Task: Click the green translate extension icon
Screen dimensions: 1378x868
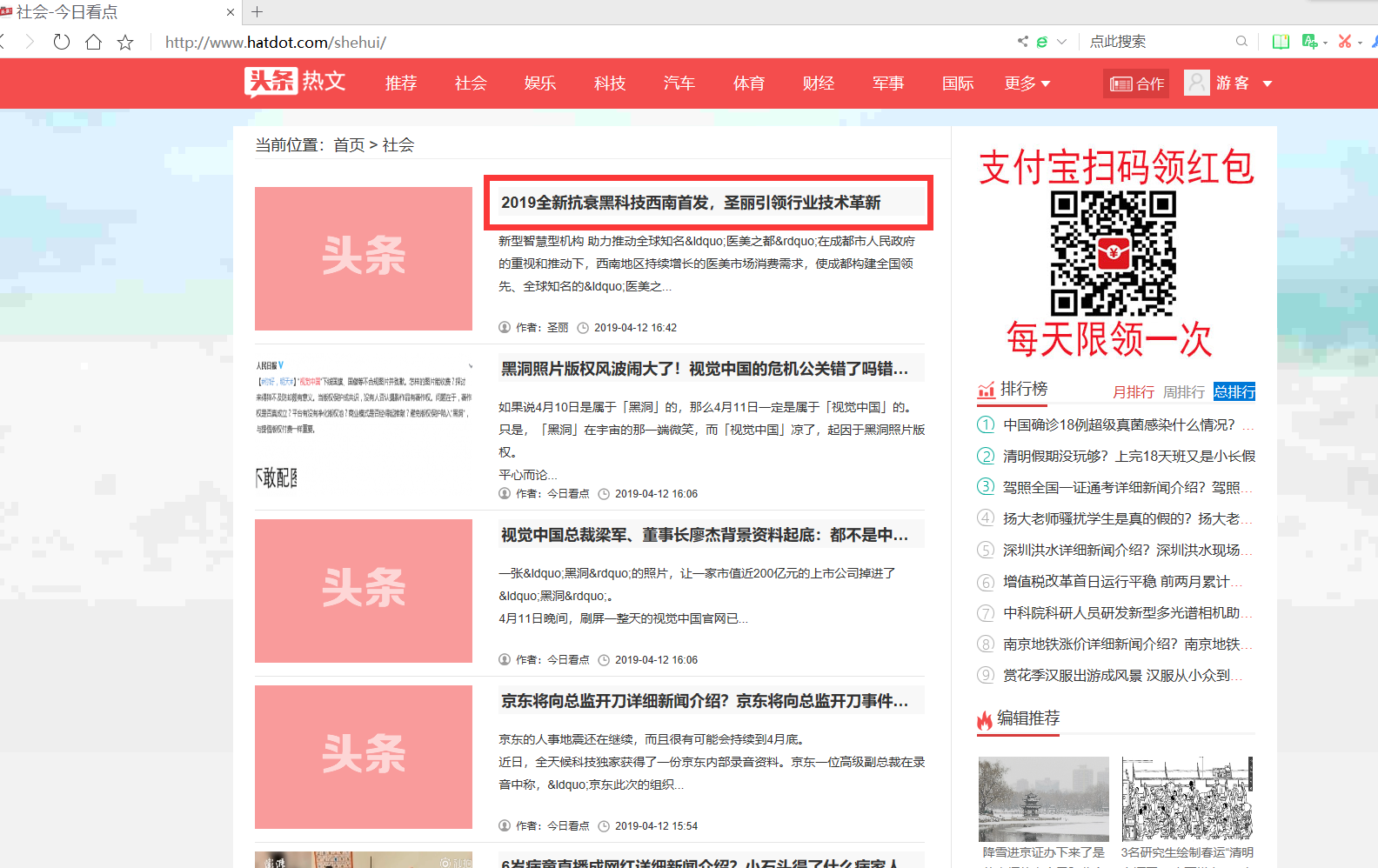Action: click(1309, 41)
